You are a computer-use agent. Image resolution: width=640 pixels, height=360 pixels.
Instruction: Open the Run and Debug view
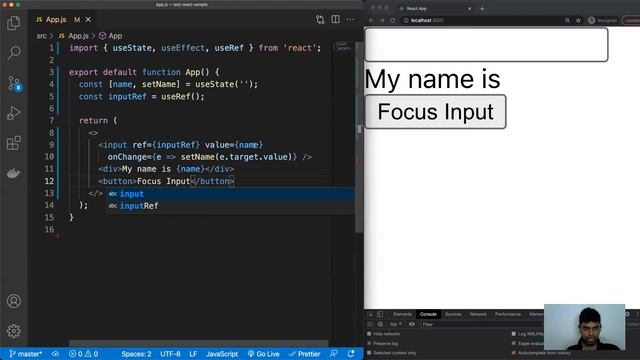(x=14, y=113)
